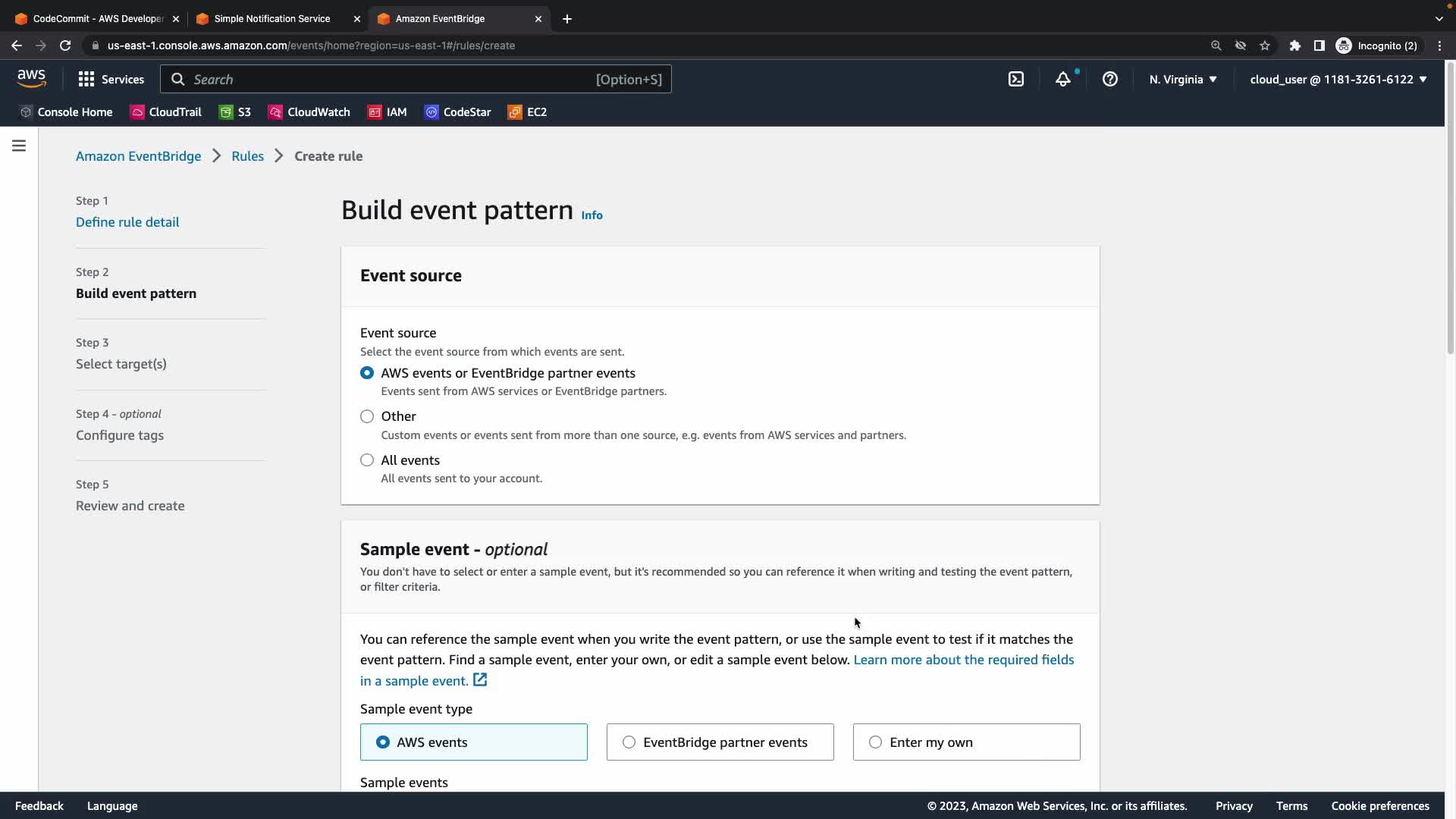
Task: Go to Rules breadcrumb link
Action: click(x=247, y=156)
